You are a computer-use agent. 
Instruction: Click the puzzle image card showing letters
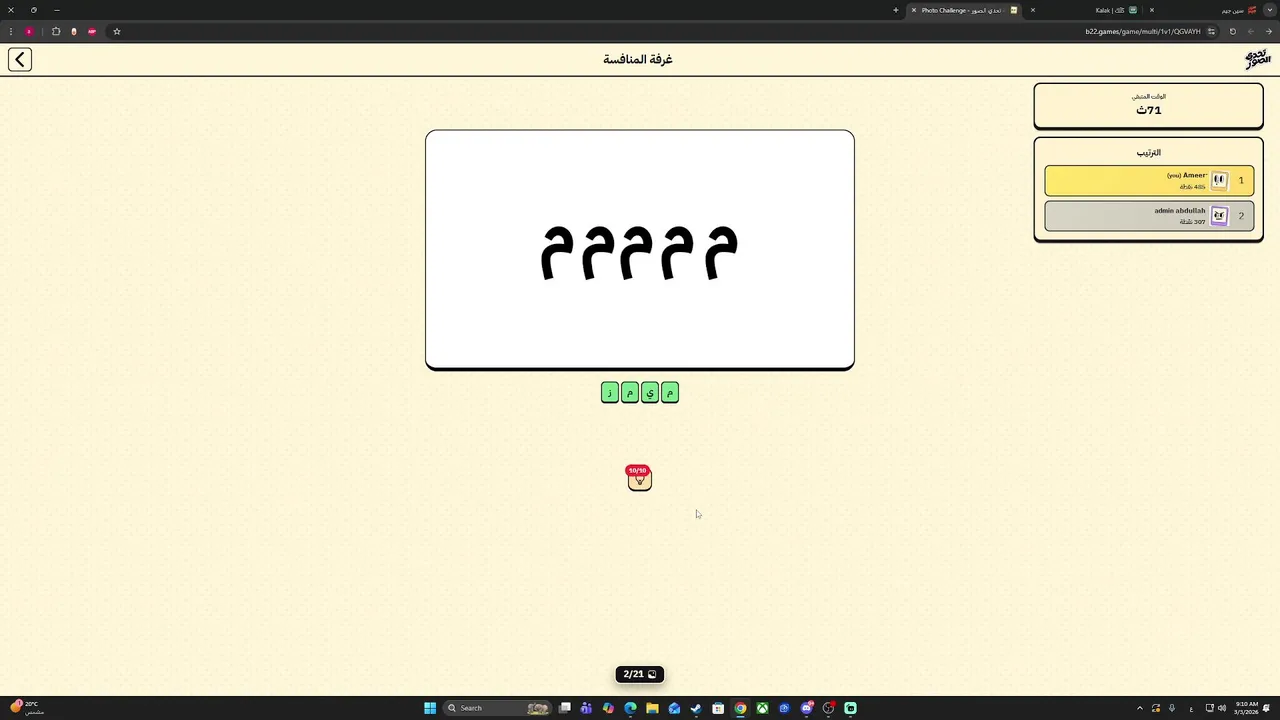click(x=640, y=250)
